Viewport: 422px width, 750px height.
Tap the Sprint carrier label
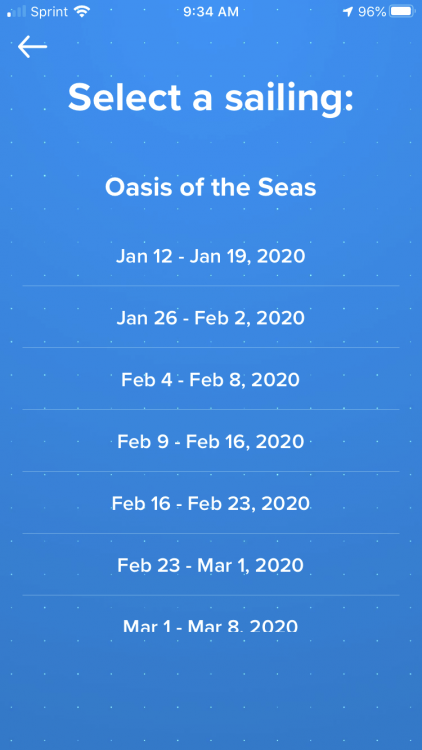[x=49, y=12]
